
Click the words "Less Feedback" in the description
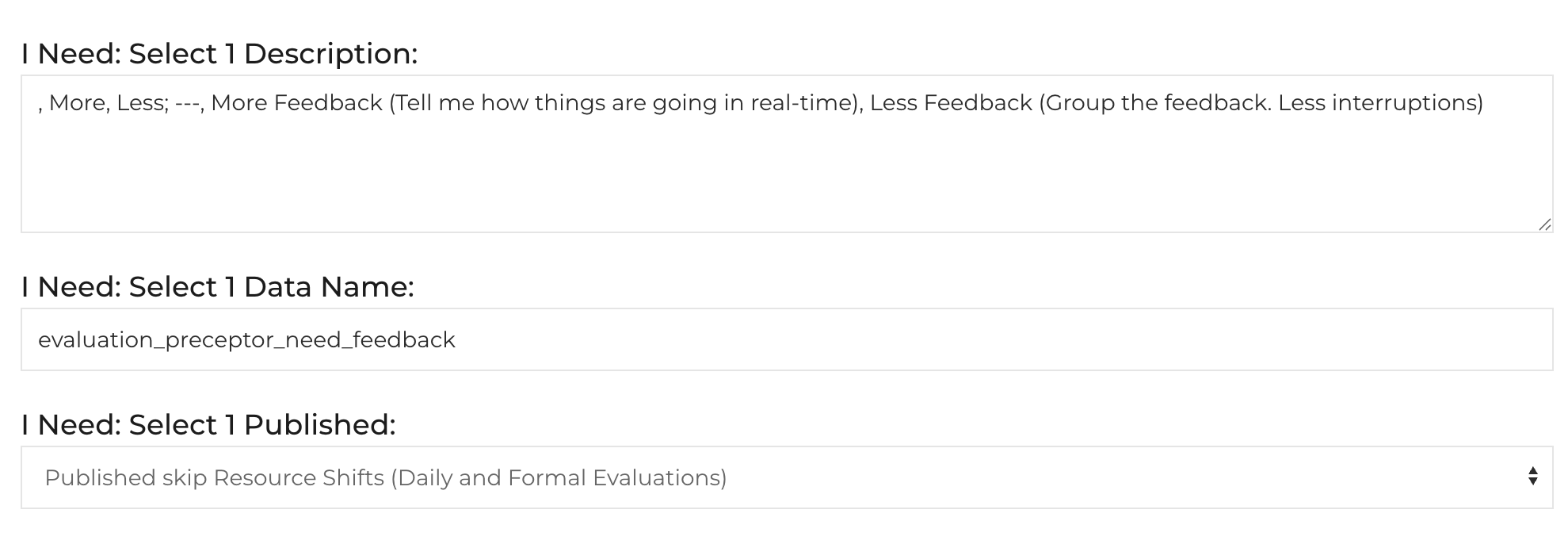point(951,103)
